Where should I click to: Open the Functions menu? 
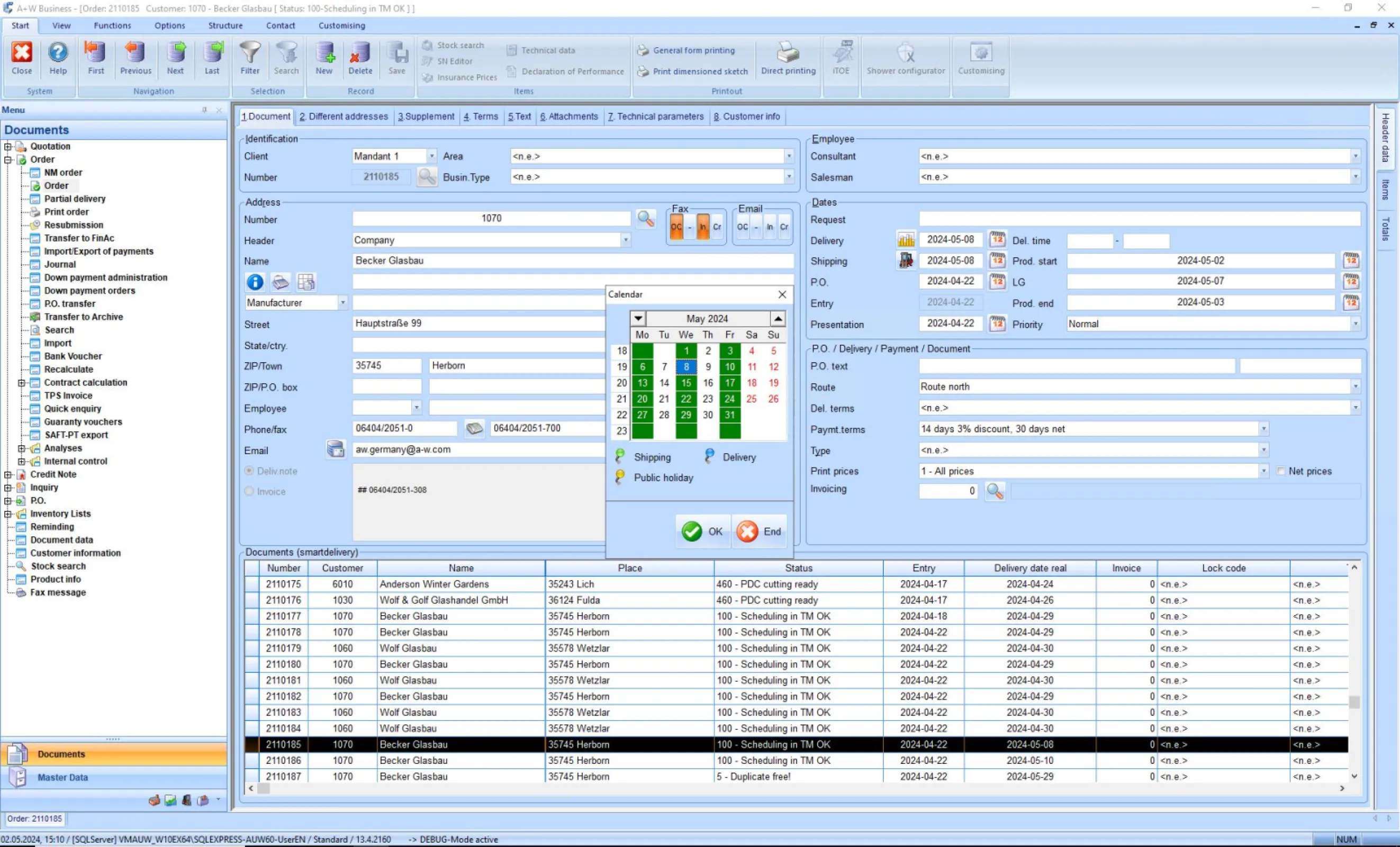point(112,25)
